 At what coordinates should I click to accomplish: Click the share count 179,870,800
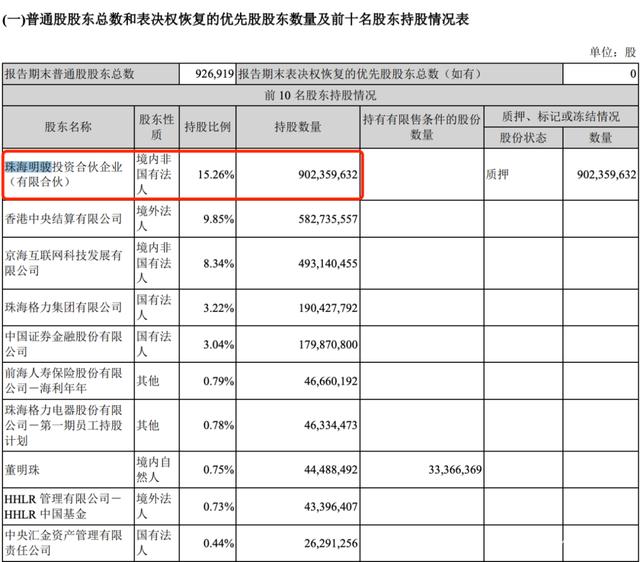(328, 344)
